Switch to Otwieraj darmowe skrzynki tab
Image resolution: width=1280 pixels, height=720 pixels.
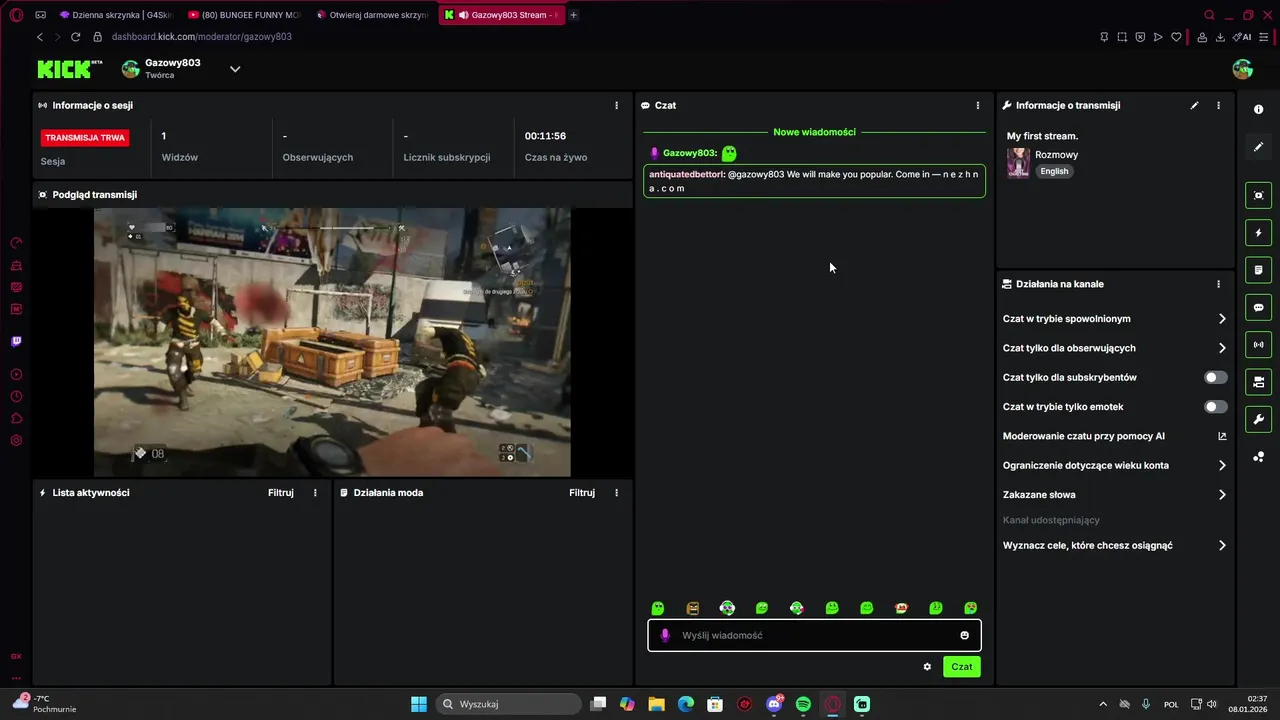pyautogui.click(x=372, y=15)
